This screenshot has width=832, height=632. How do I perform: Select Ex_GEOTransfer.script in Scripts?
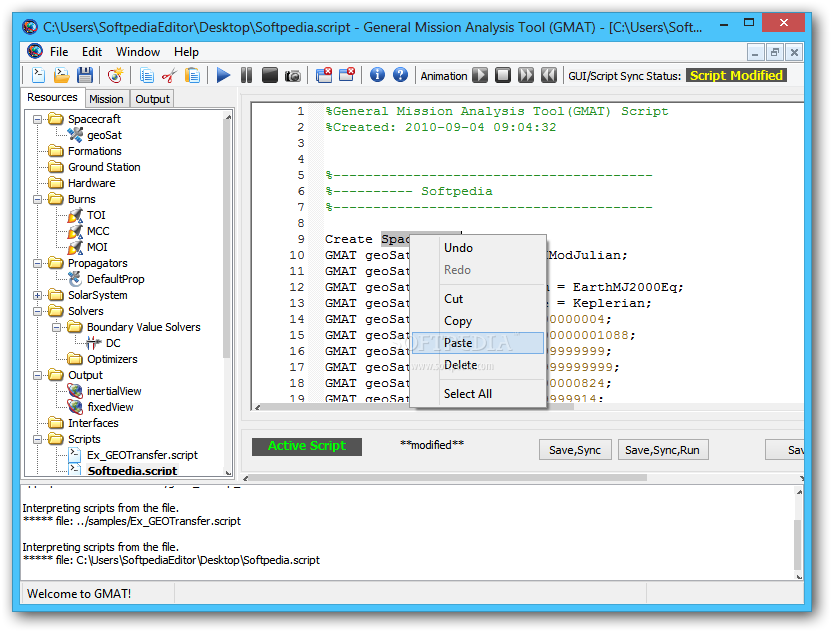pos(142,455)
